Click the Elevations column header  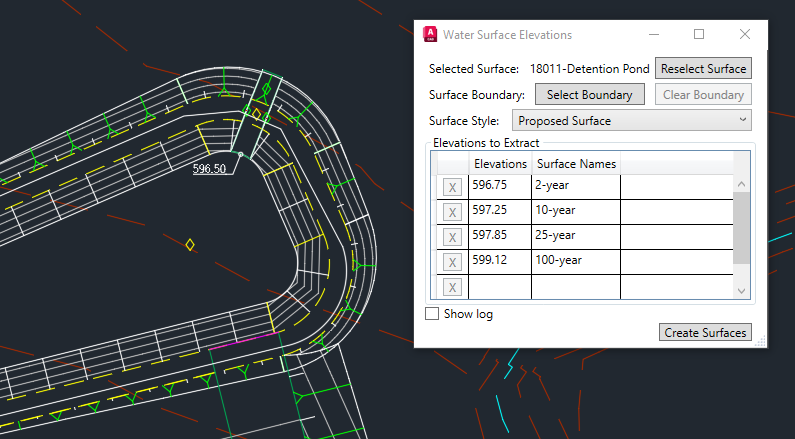coord(500,163)
